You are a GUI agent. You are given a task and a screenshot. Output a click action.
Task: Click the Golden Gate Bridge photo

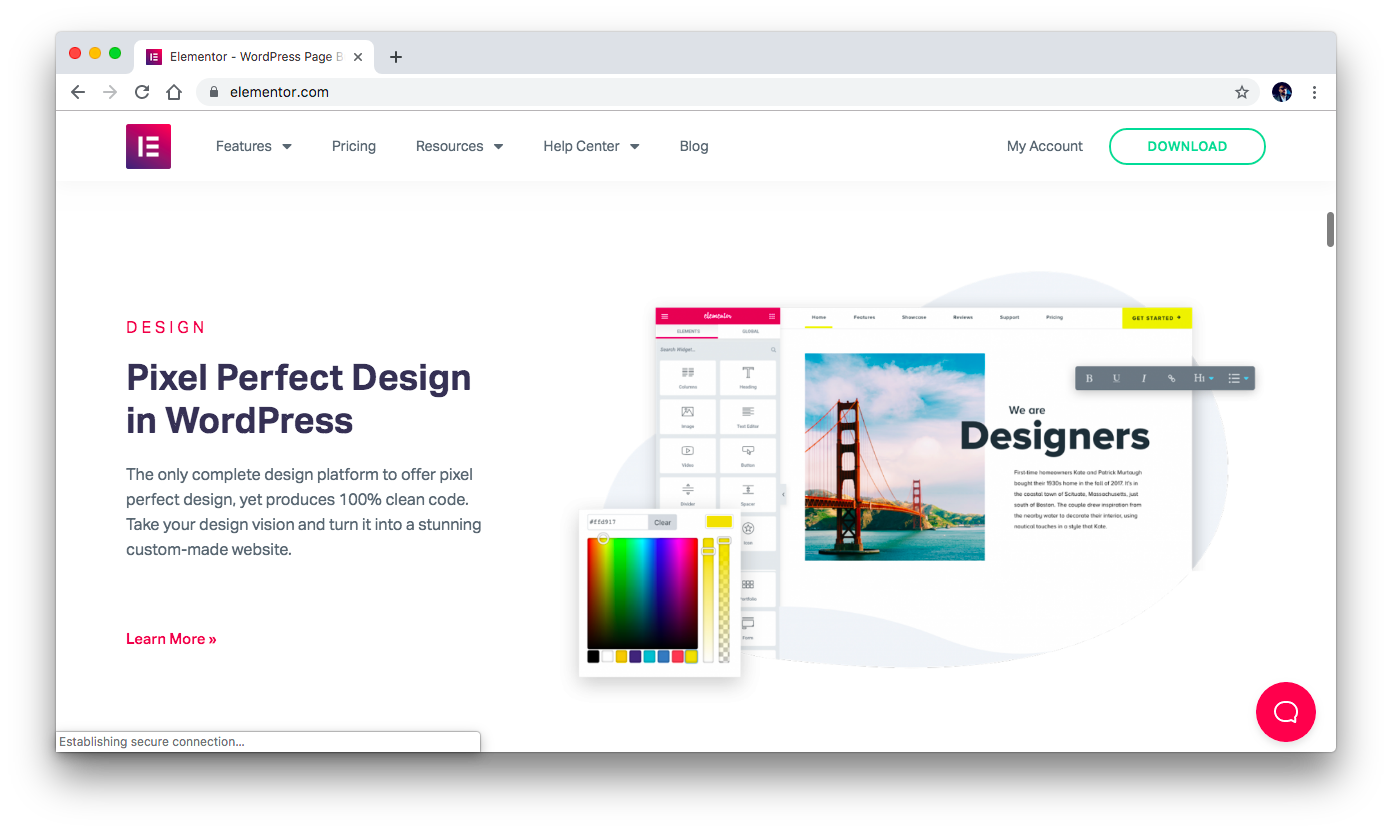coord(894,457)
